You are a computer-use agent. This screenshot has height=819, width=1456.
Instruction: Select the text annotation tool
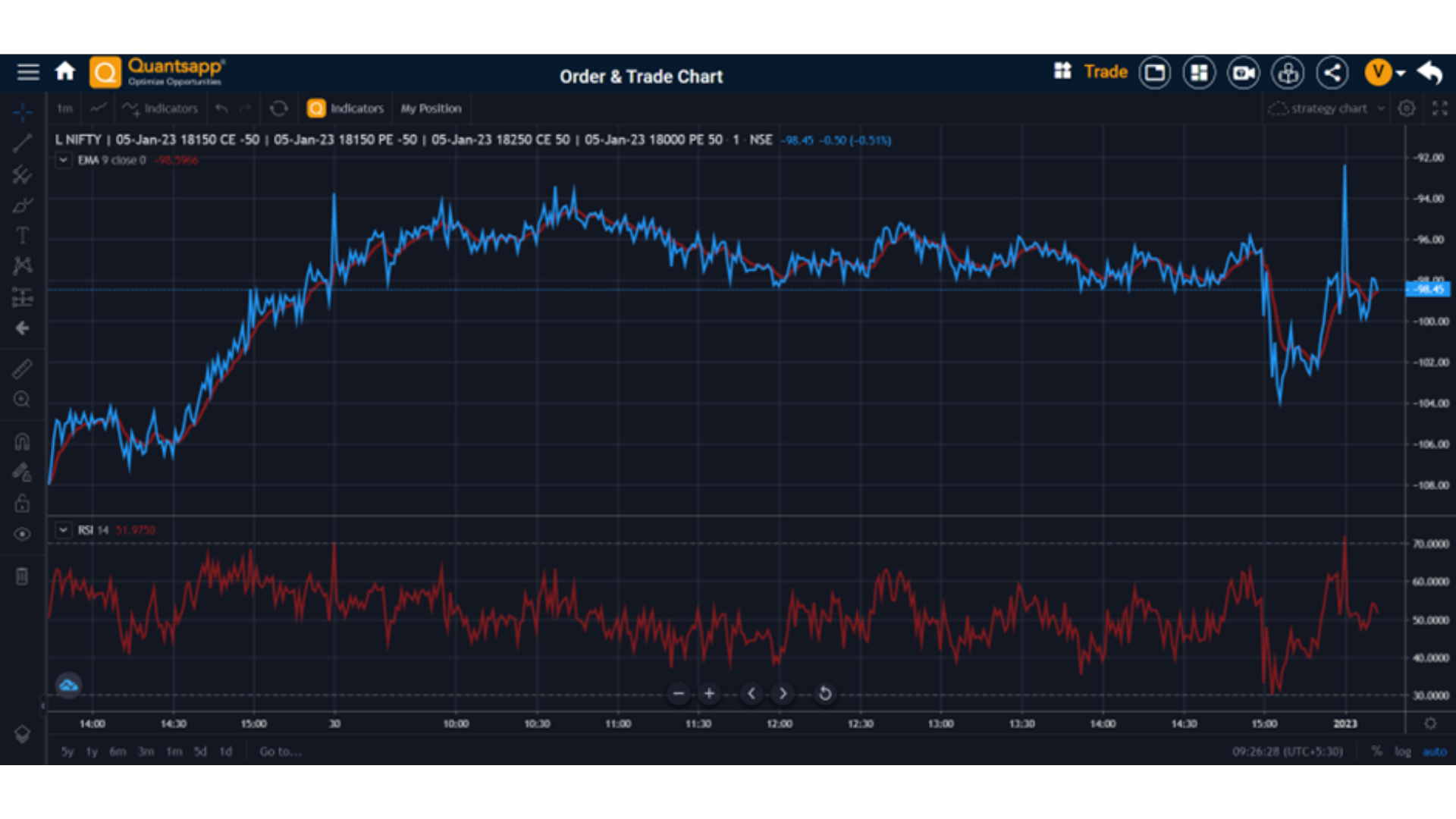point(22,235)
